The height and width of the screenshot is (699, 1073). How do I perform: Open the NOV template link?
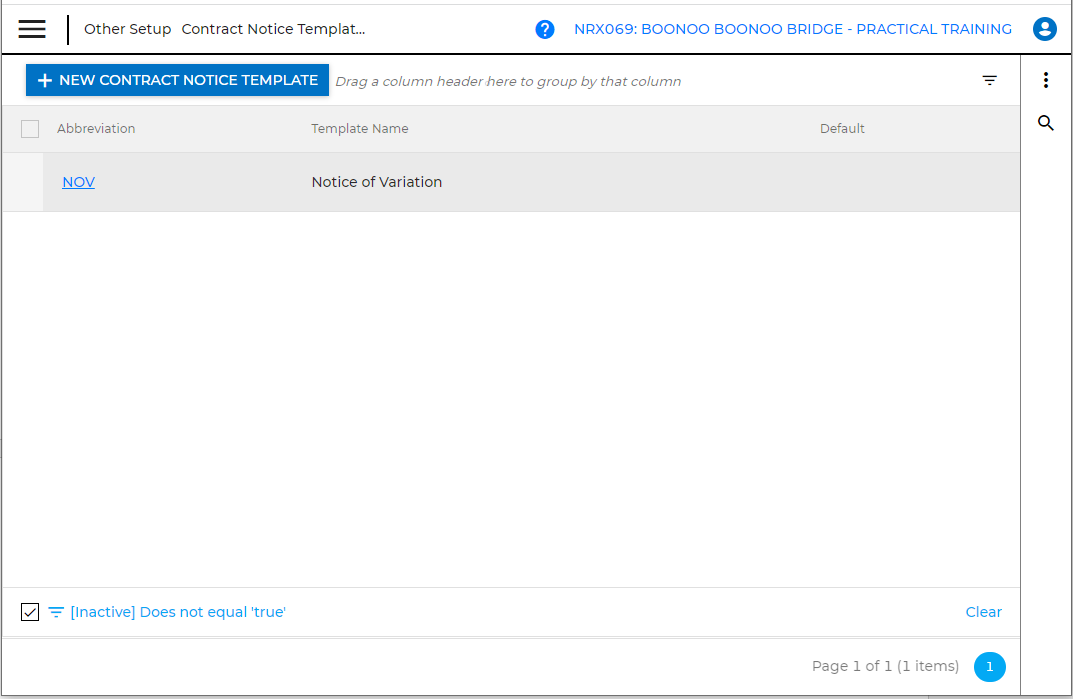[x=78, y=182]
